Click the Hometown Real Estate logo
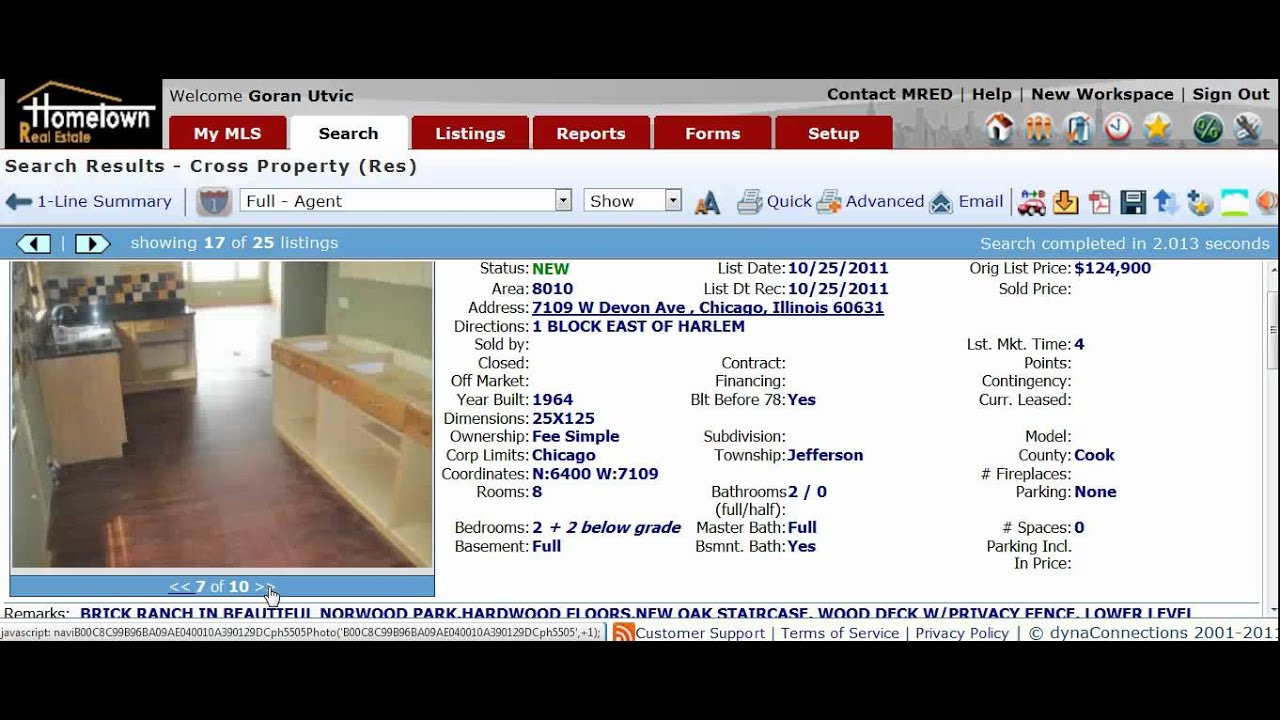Image resolution: width=1280 pixels, height=720 pixels. point(84,113)
